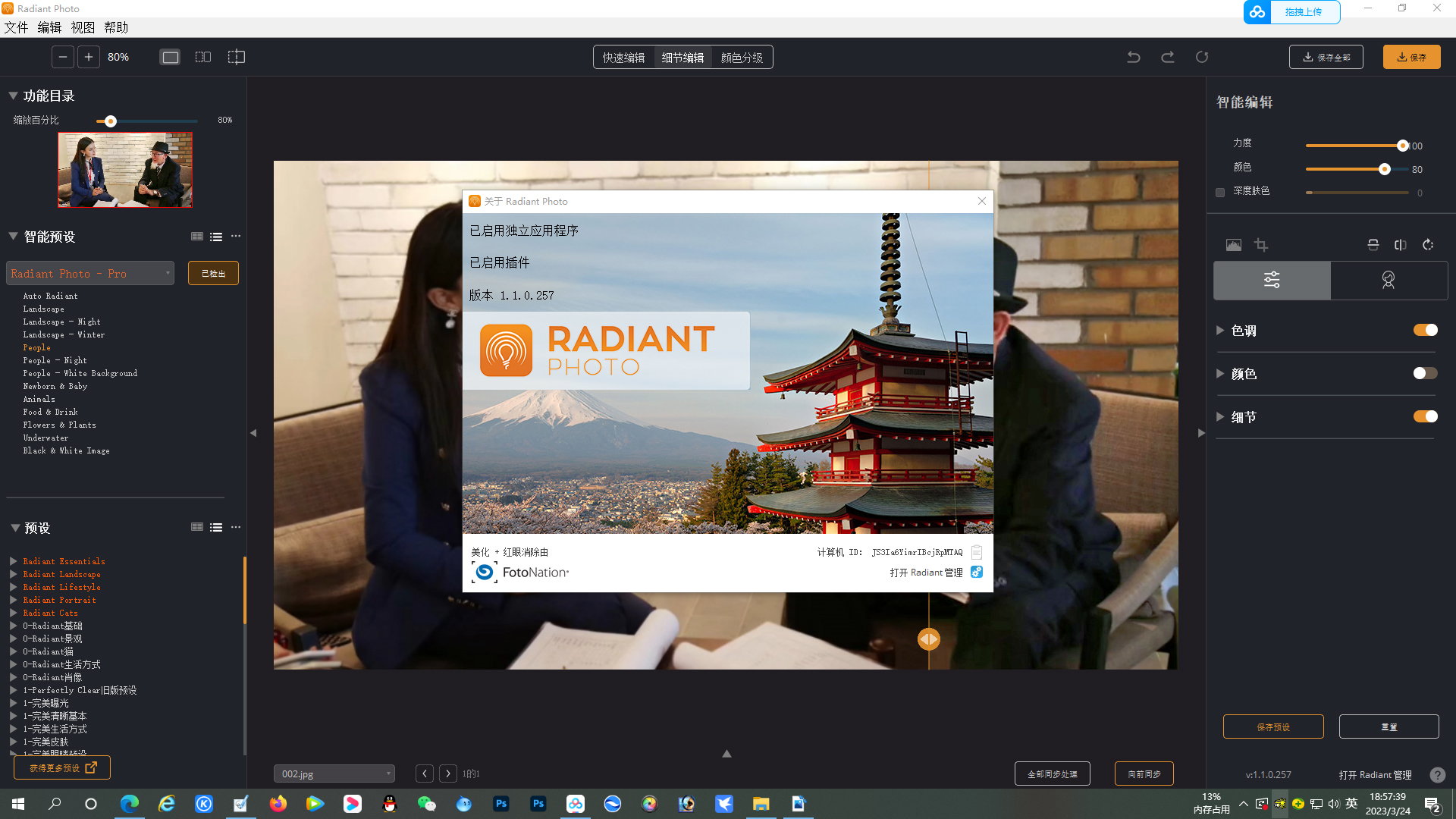
Task: Toggle the 色调 tone switch
Action: tap(1425, 330)
